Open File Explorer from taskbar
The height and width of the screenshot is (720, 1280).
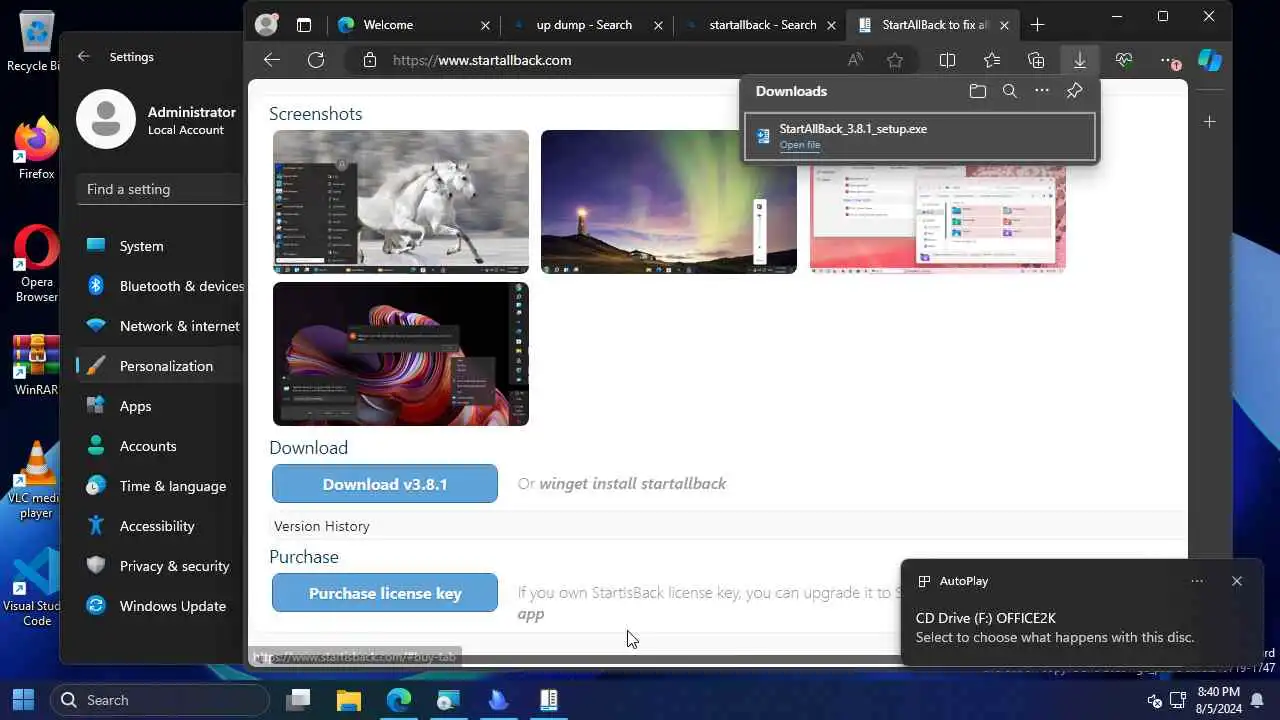[x=348, y=700]
